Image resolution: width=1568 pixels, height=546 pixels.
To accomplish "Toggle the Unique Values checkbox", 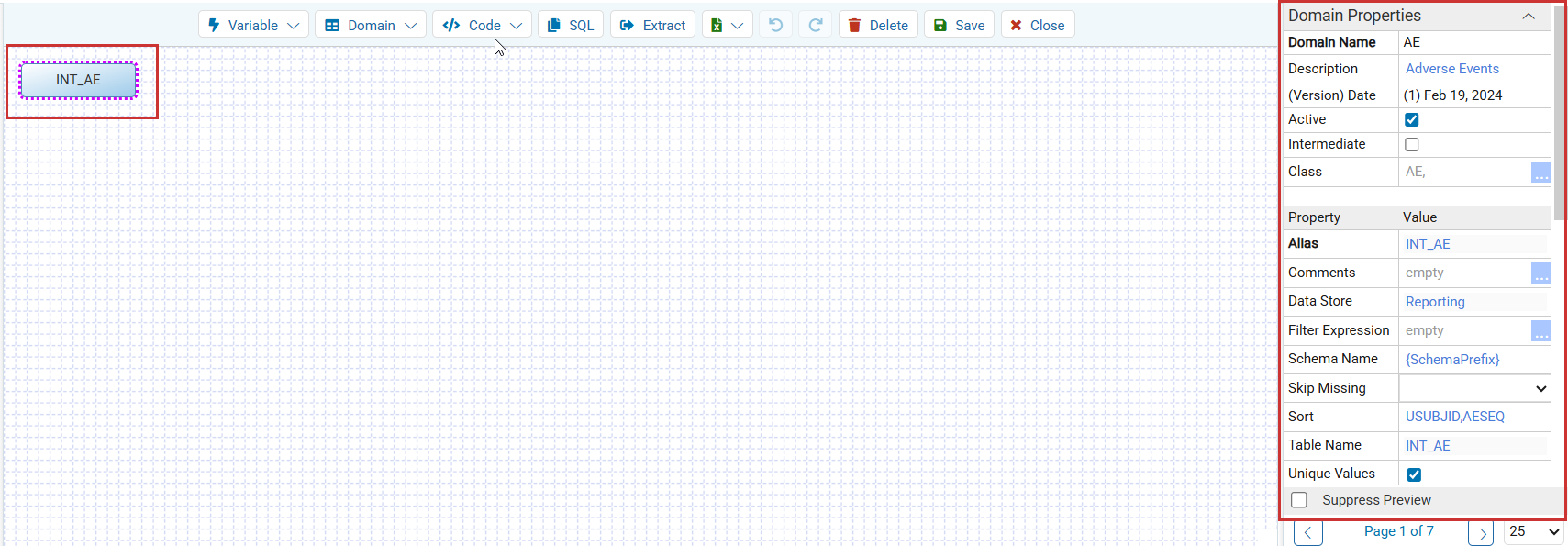I will click(1414, 474).
